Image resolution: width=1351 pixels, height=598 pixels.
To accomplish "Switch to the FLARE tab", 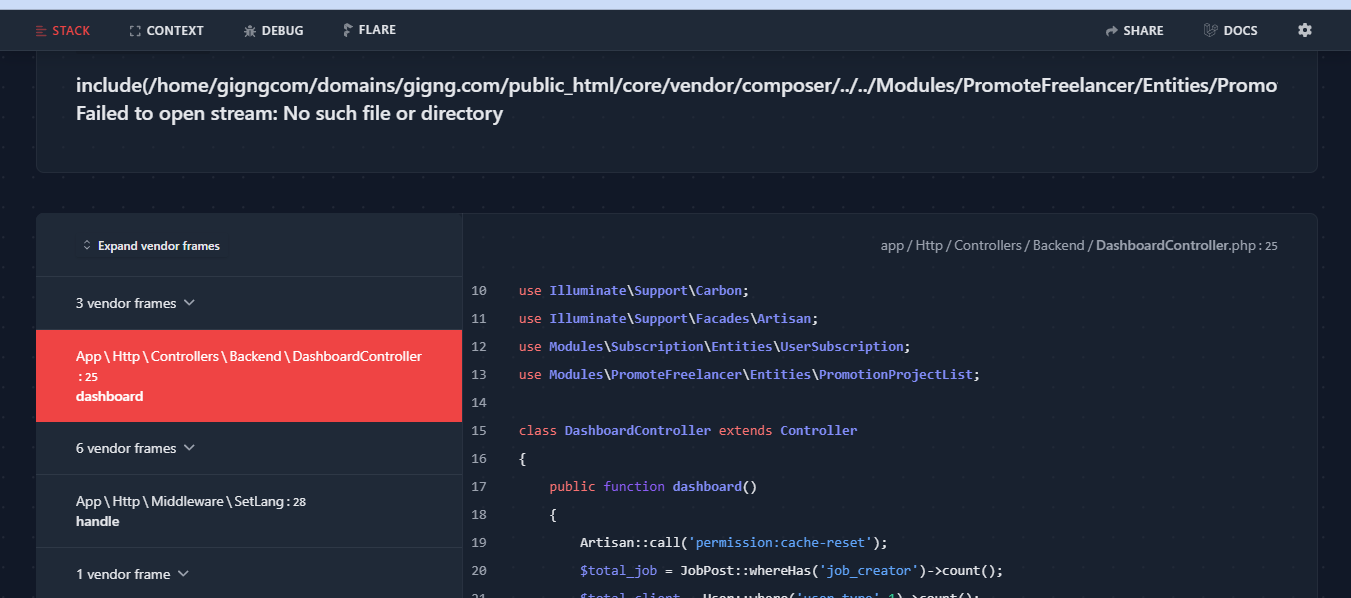I will coord(369,30).
